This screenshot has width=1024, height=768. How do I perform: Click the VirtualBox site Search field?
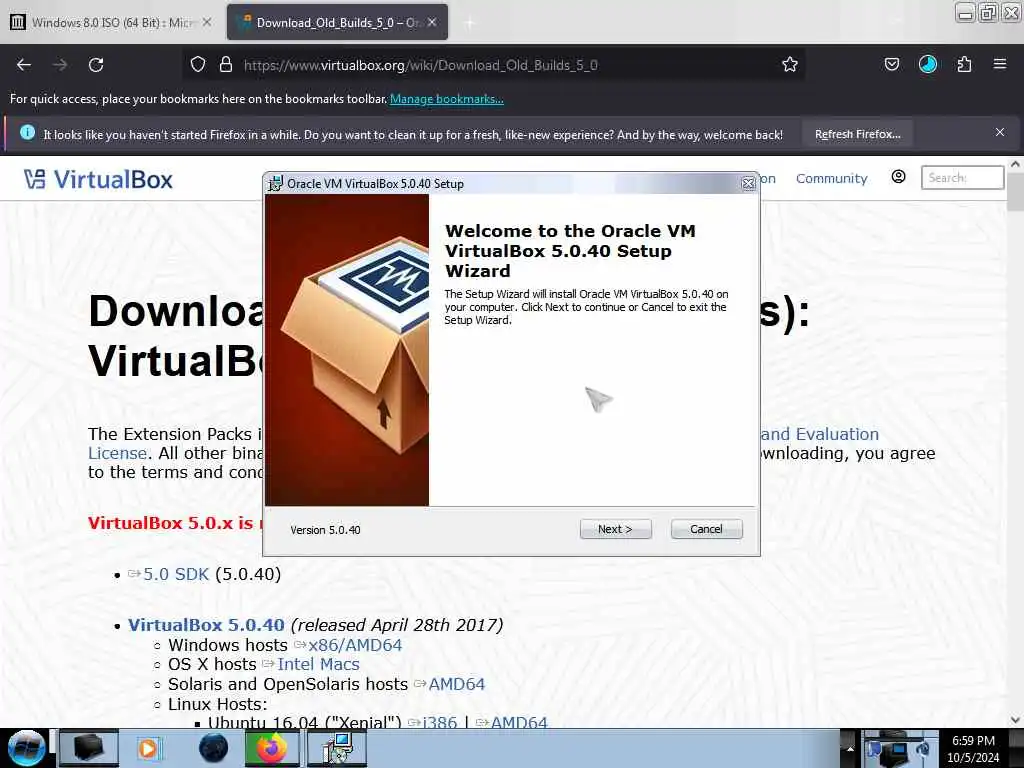962,178
